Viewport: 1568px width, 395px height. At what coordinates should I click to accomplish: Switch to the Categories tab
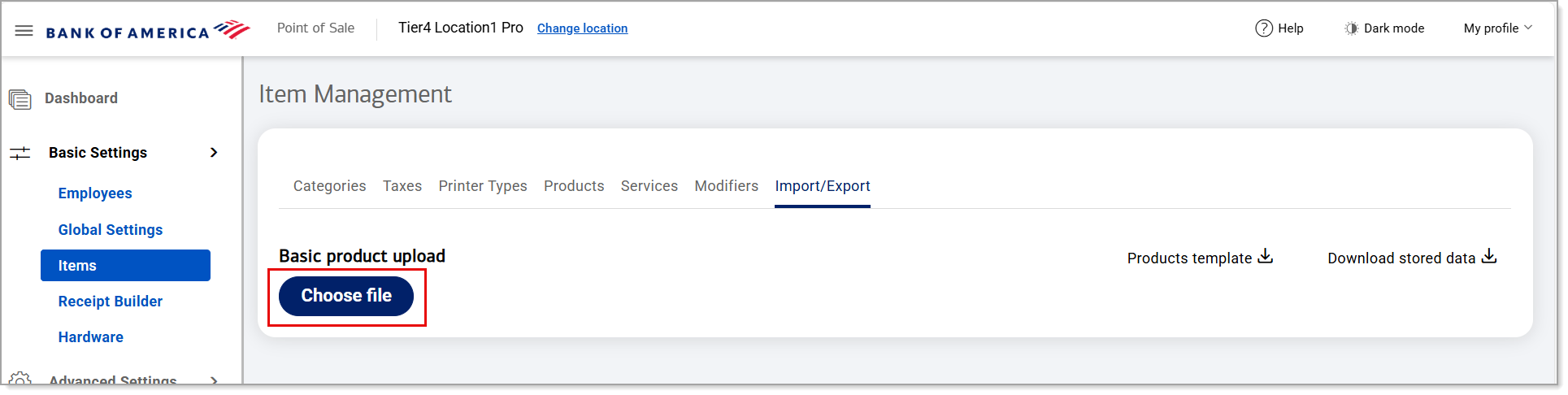click(x=329, y=186)
